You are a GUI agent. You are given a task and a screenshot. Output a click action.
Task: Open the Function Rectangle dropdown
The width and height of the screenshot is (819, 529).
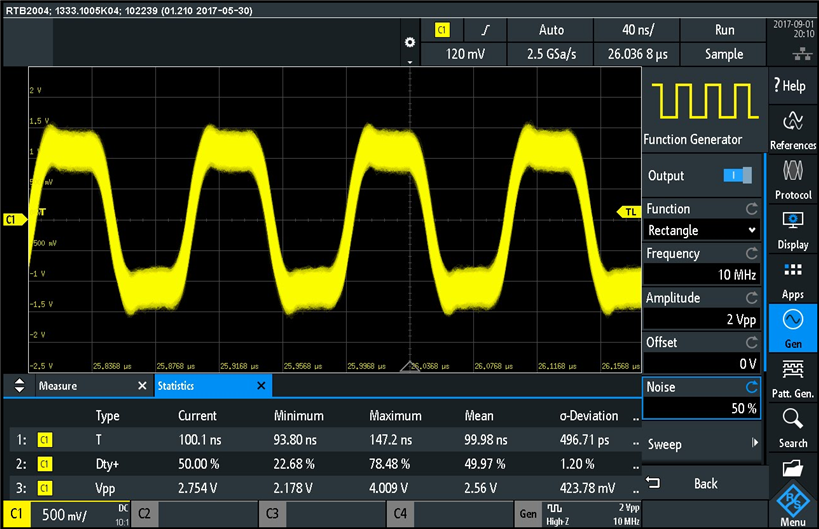[701, 230]
